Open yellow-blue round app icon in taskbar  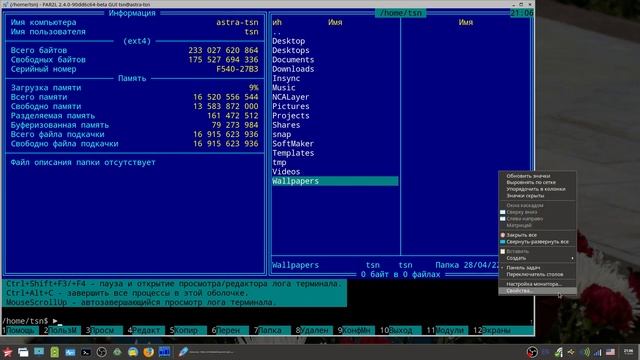(133, 352)
